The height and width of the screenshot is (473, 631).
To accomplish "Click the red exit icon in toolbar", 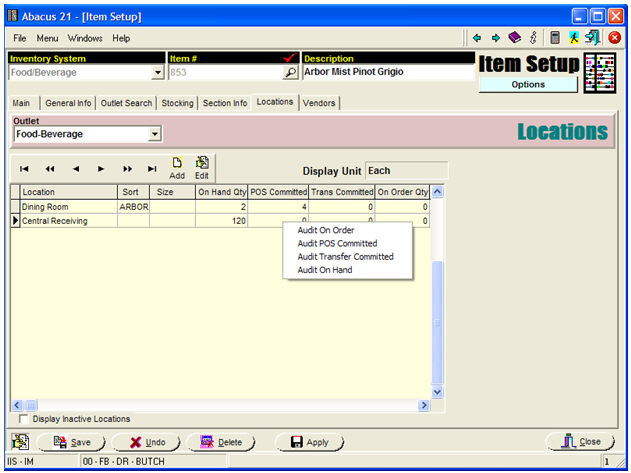I will pos(615,38).
